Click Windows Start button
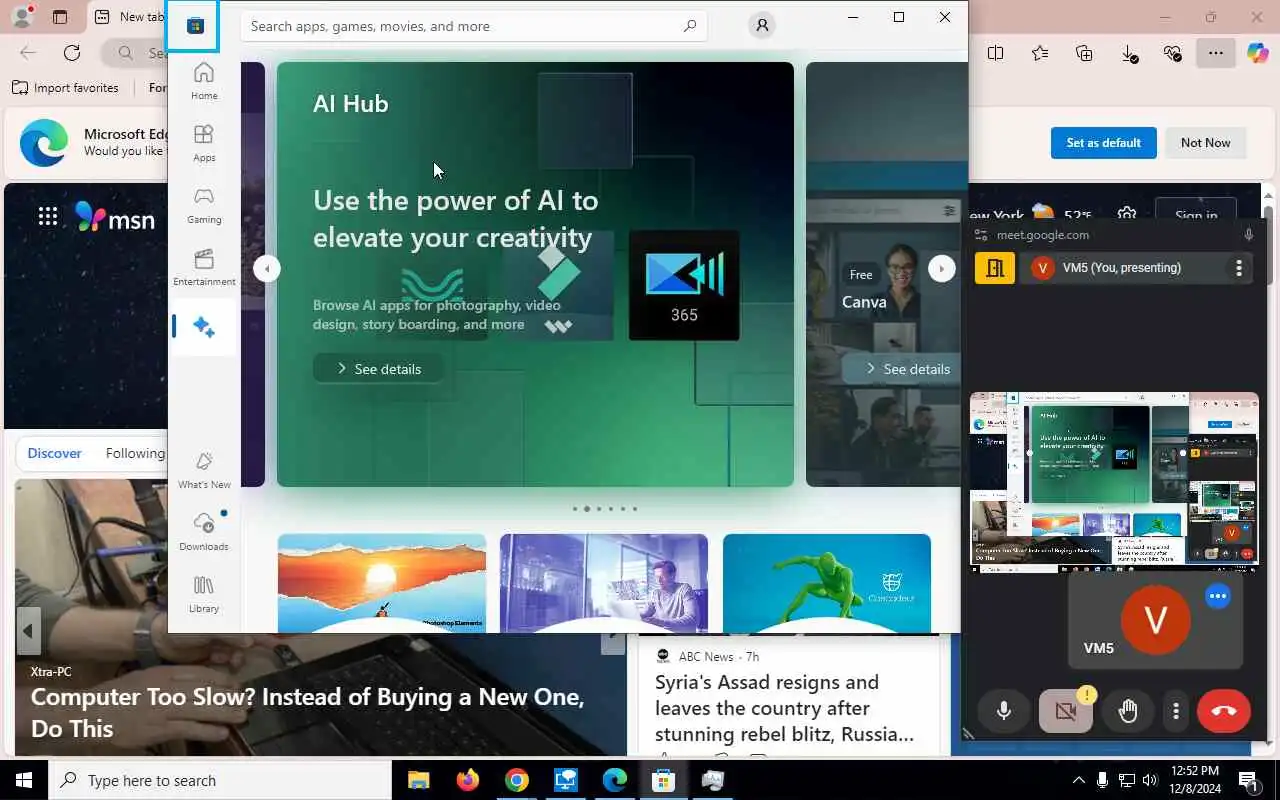Viewport: 1280px width, 800px height. click(x=24, y=780)
